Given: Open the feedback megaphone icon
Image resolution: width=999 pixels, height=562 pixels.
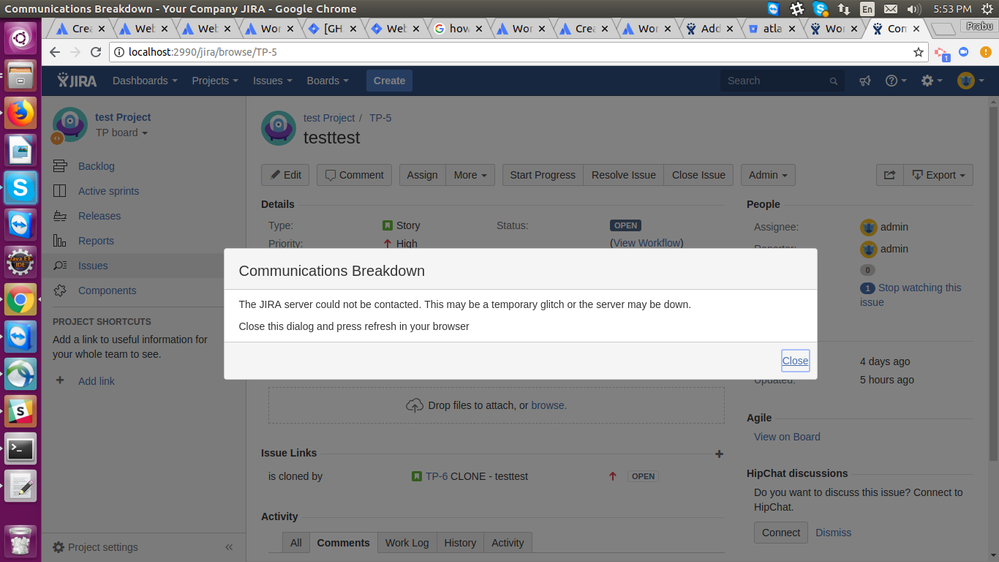Looking at the screenshot, I should coord(865,81).
